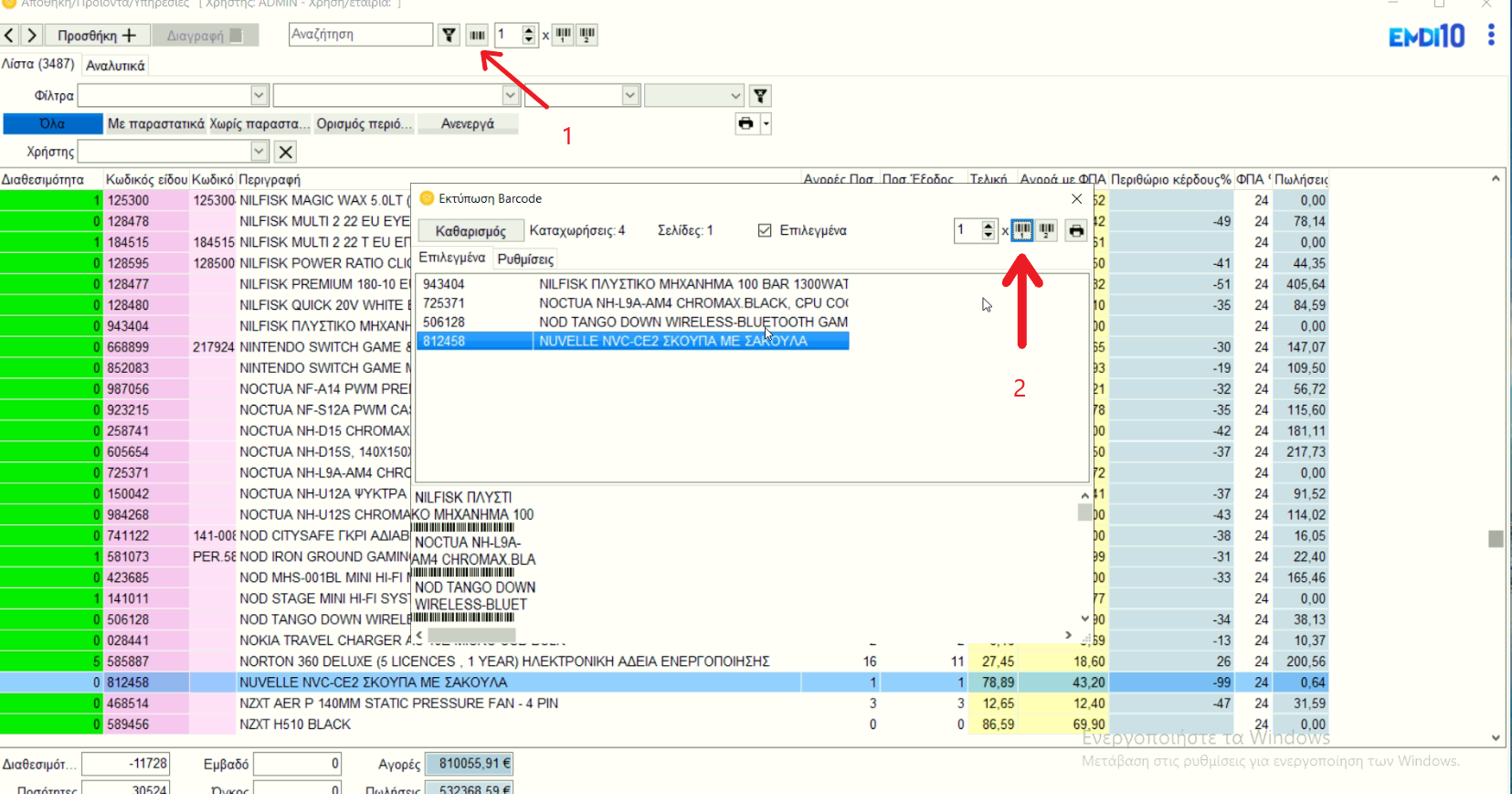
Task: Click the barcode preview horizontal scrollbar thumb
Action: click(x=472, y=635)
